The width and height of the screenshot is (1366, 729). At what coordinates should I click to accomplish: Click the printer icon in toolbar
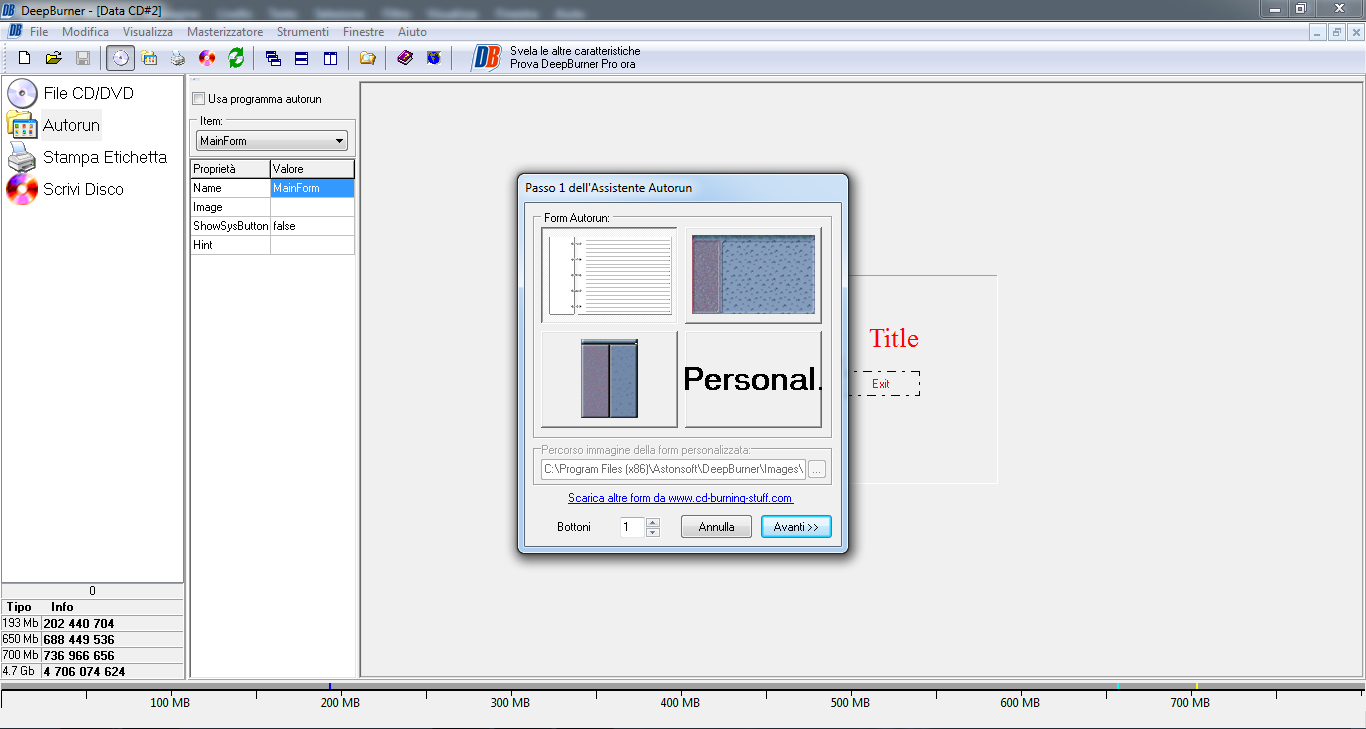[178, 58]
